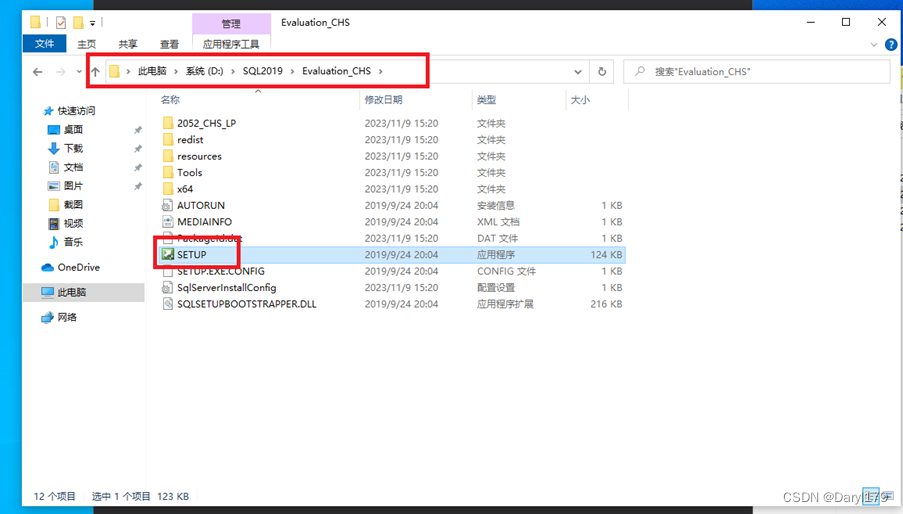This screenshot has height=514, width=903.
Task: Click the 文档 pin icon
Action: pyautogui.click(x=138, y=167)
